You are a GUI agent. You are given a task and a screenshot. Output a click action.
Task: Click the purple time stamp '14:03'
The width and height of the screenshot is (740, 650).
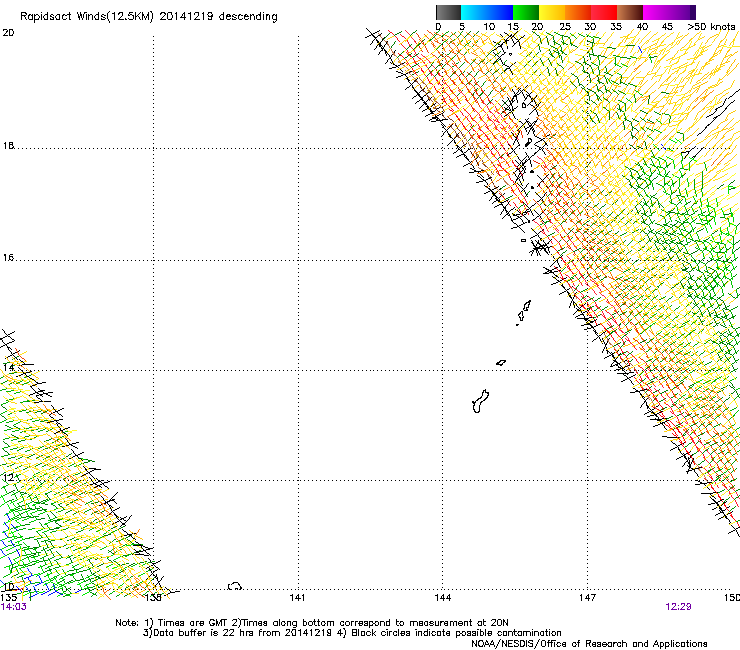14,607
